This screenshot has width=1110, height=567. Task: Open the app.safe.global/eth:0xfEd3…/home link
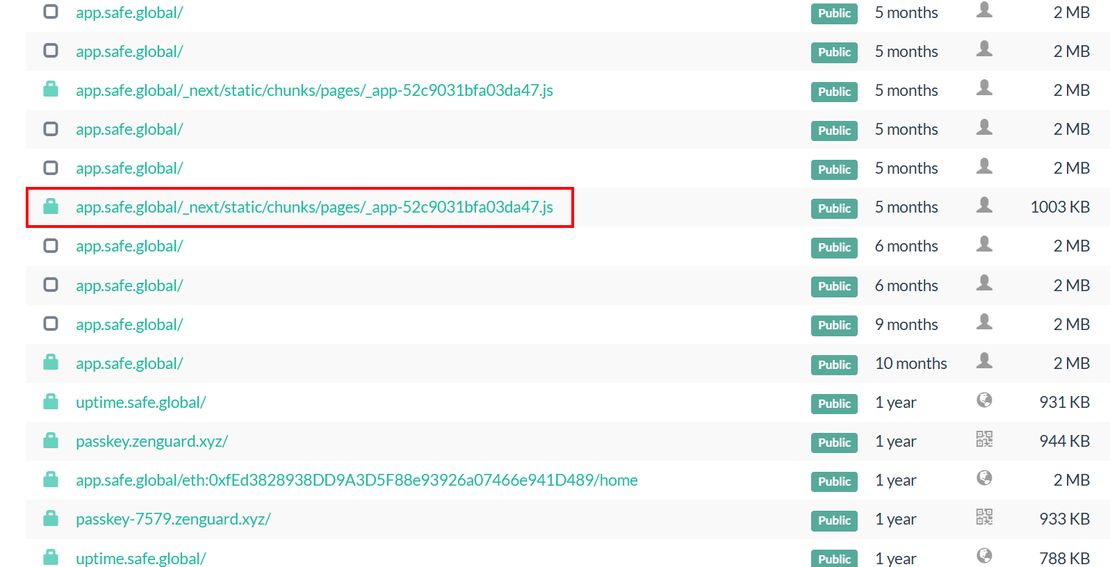356,480
